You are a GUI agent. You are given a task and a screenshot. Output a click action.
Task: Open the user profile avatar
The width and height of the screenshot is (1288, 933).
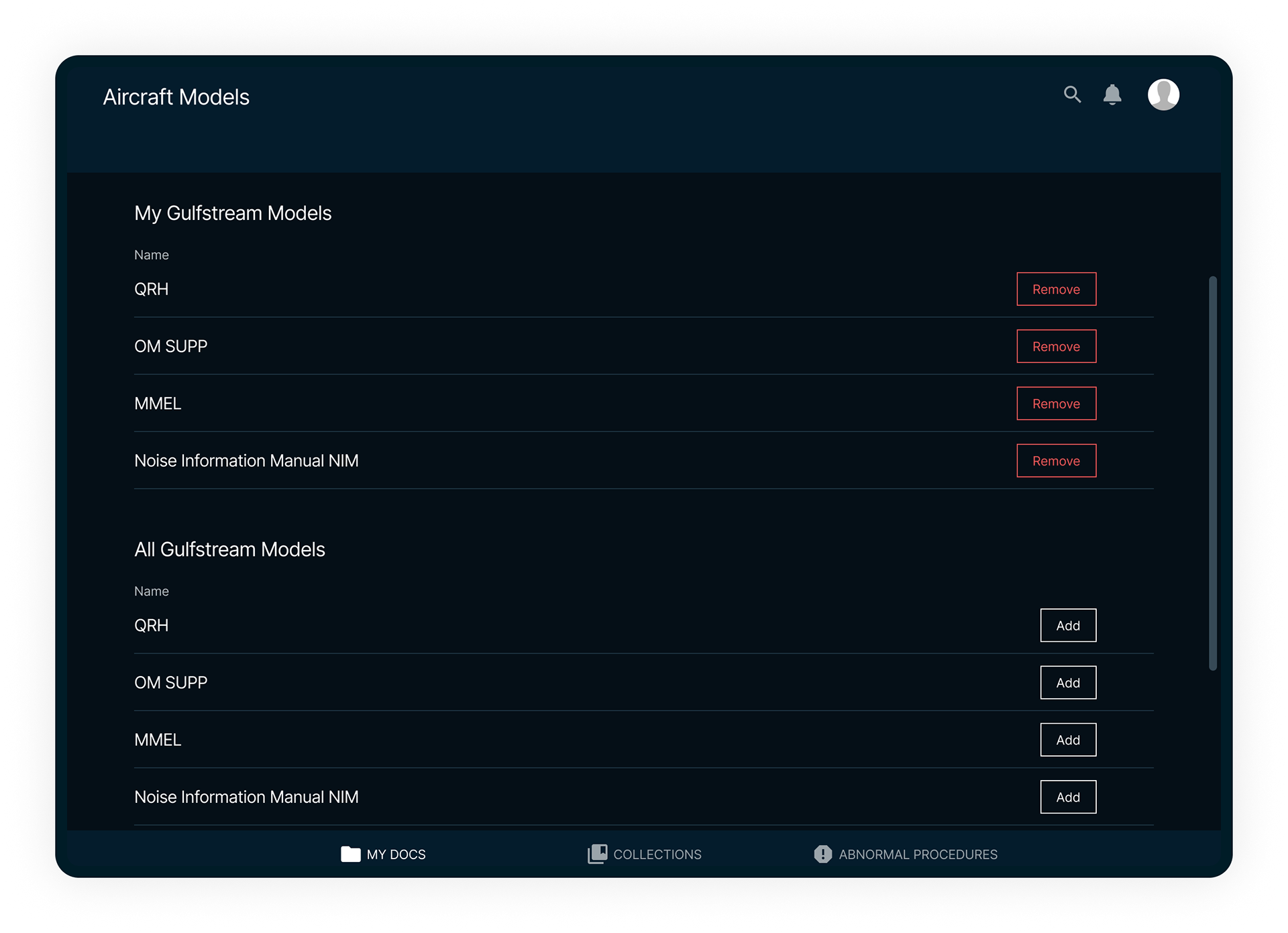point(1163,95)
